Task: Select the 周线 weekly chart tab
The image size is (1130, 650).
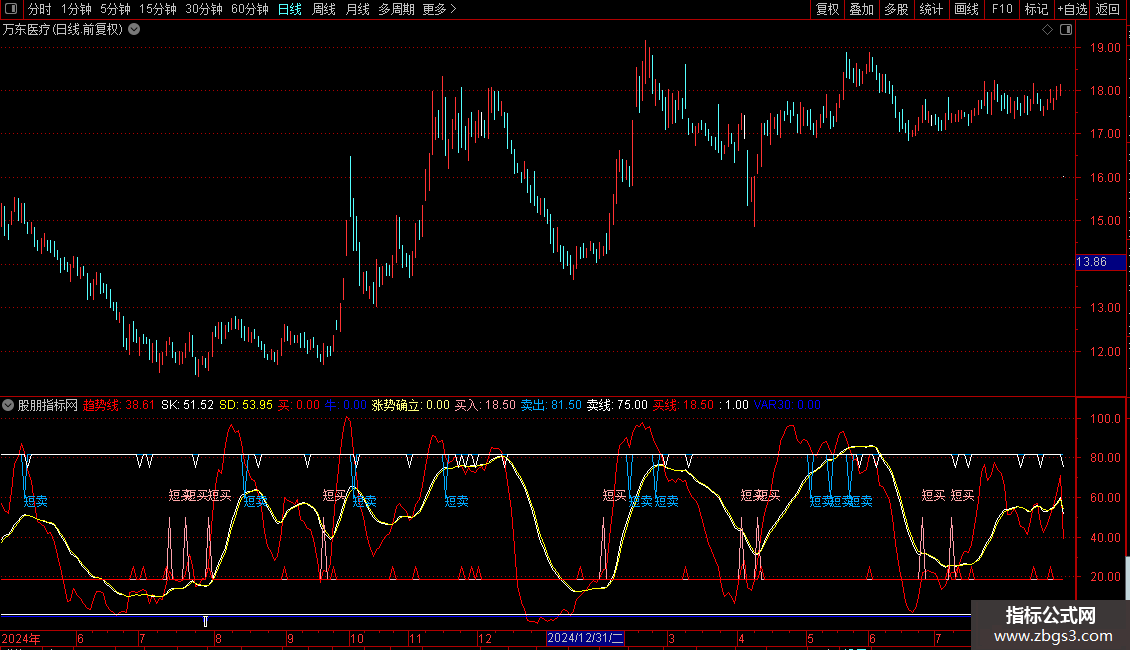Action: click(x=324, y=9)
